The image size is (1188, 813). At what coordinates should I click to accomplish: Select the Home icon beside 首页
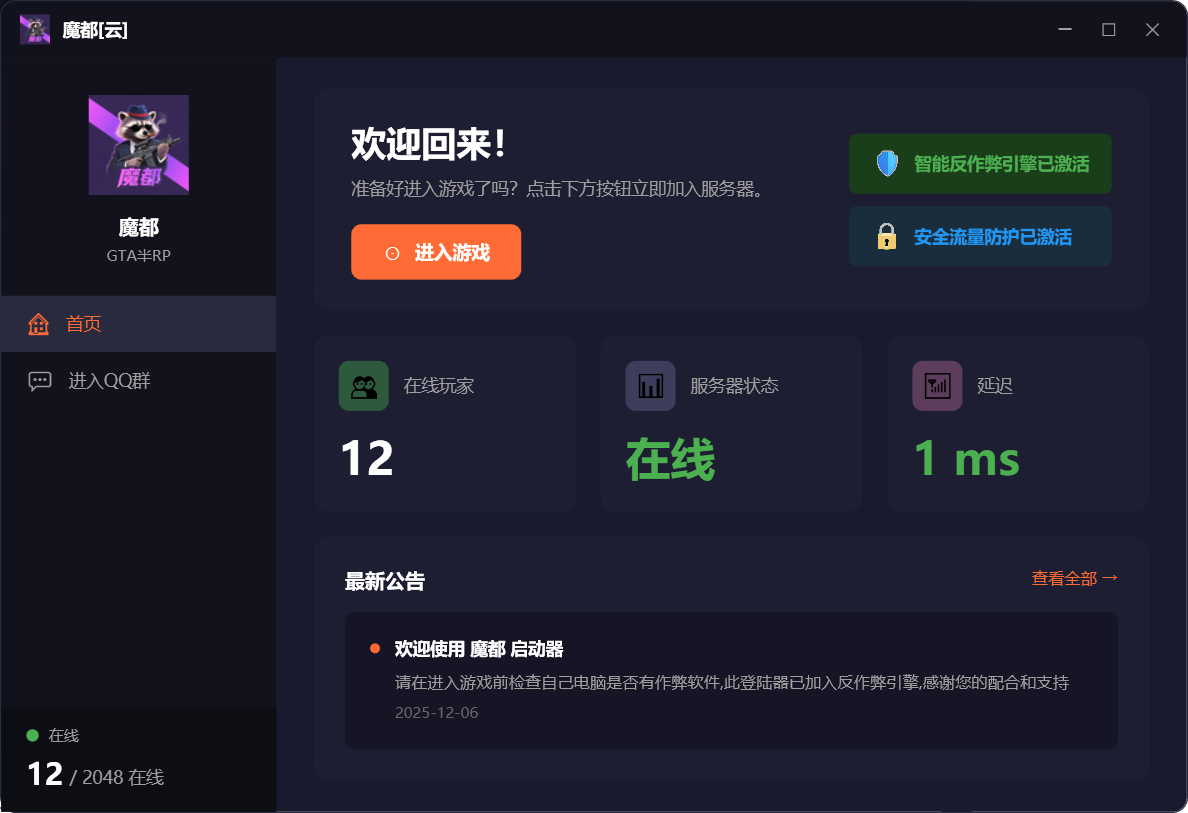[x=38, y=323]
